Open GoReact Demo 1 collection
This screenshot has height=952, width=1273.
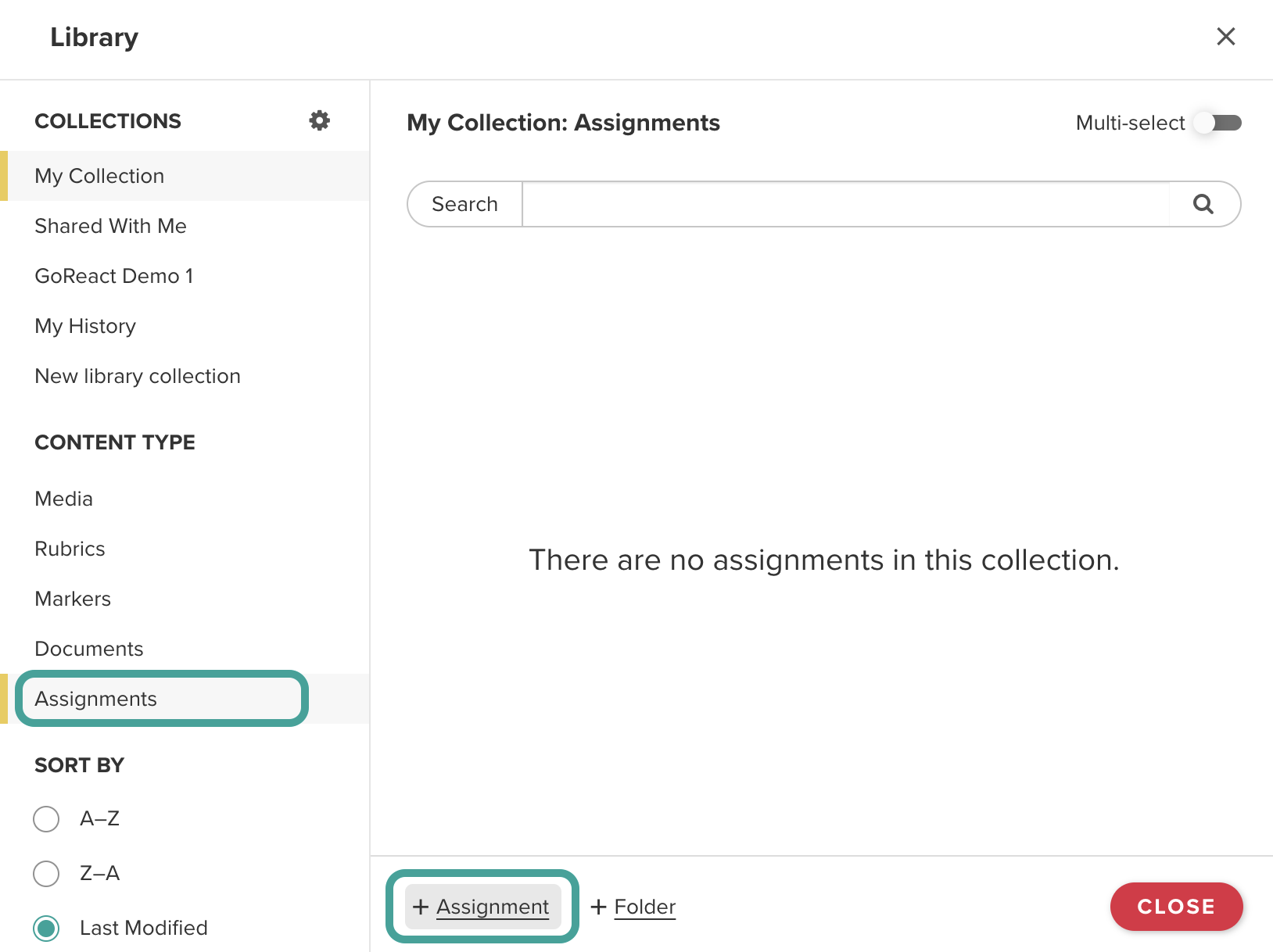point(185,276)
